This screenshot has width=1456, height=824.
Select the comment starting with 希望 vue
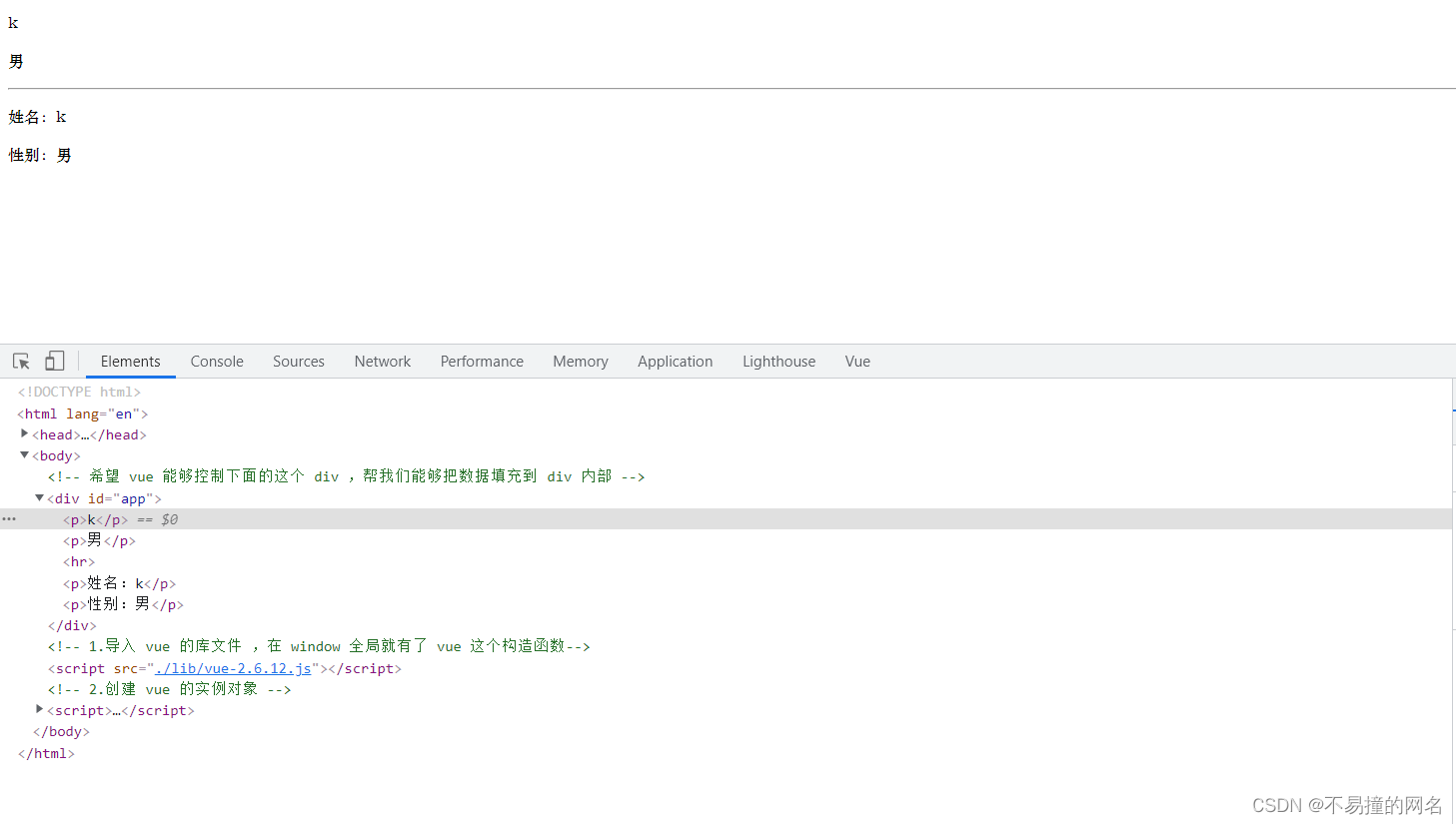click(346, 476)
